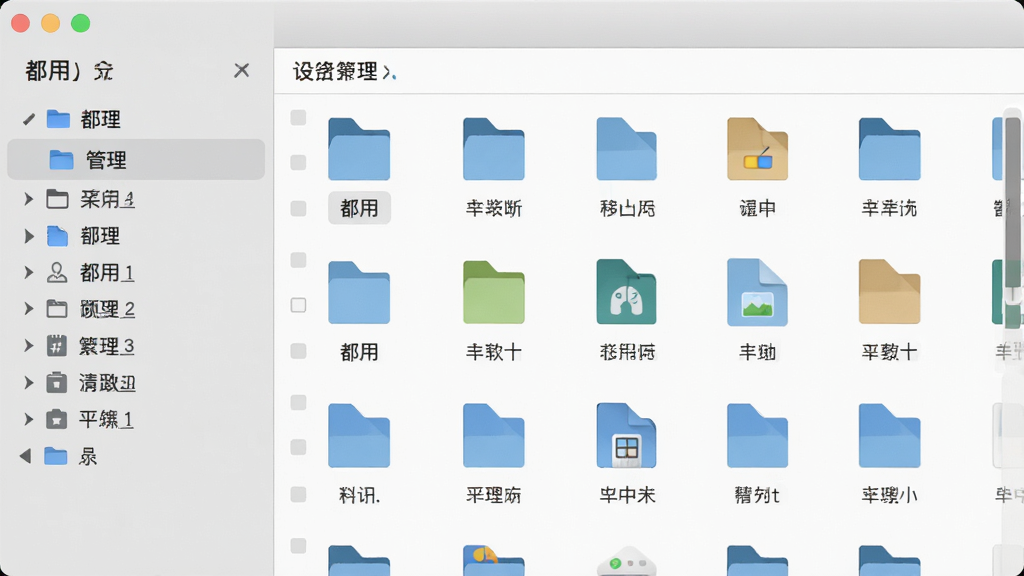The height and width of the screenshot is (576, 1024).
Task: Tick the checkbox beside the highlighted 都用 label
Action: point(298,208)
